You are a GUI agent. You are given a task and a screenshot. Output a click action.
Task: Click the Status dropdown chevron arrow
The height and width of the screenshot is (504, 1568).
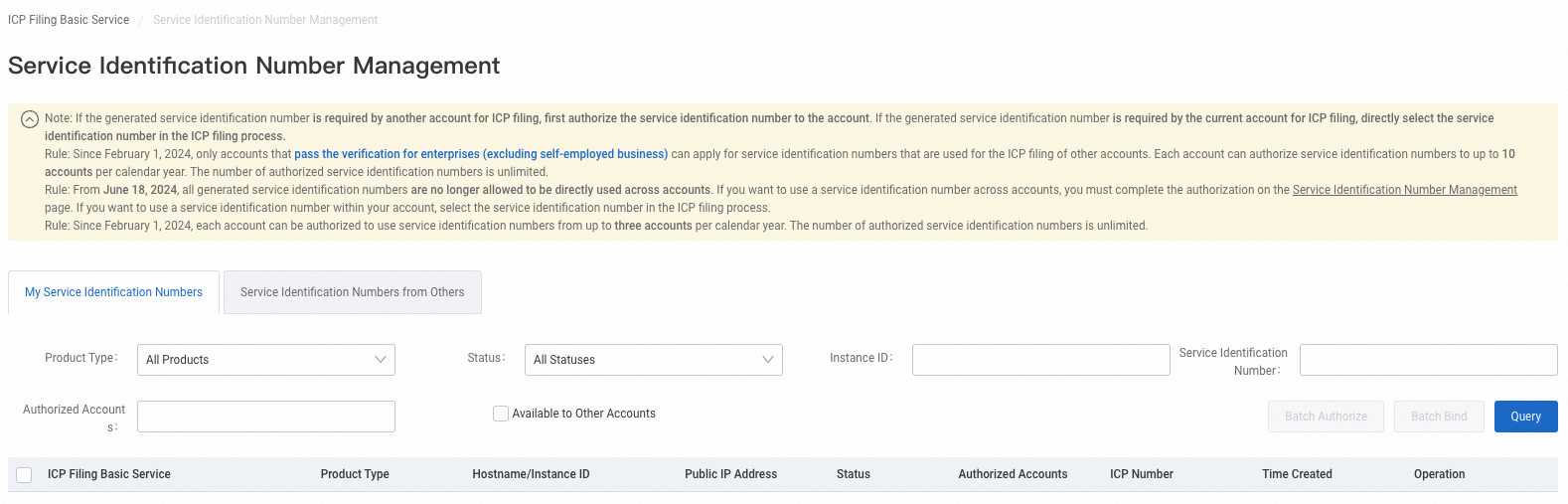click(x=767, y=360)
